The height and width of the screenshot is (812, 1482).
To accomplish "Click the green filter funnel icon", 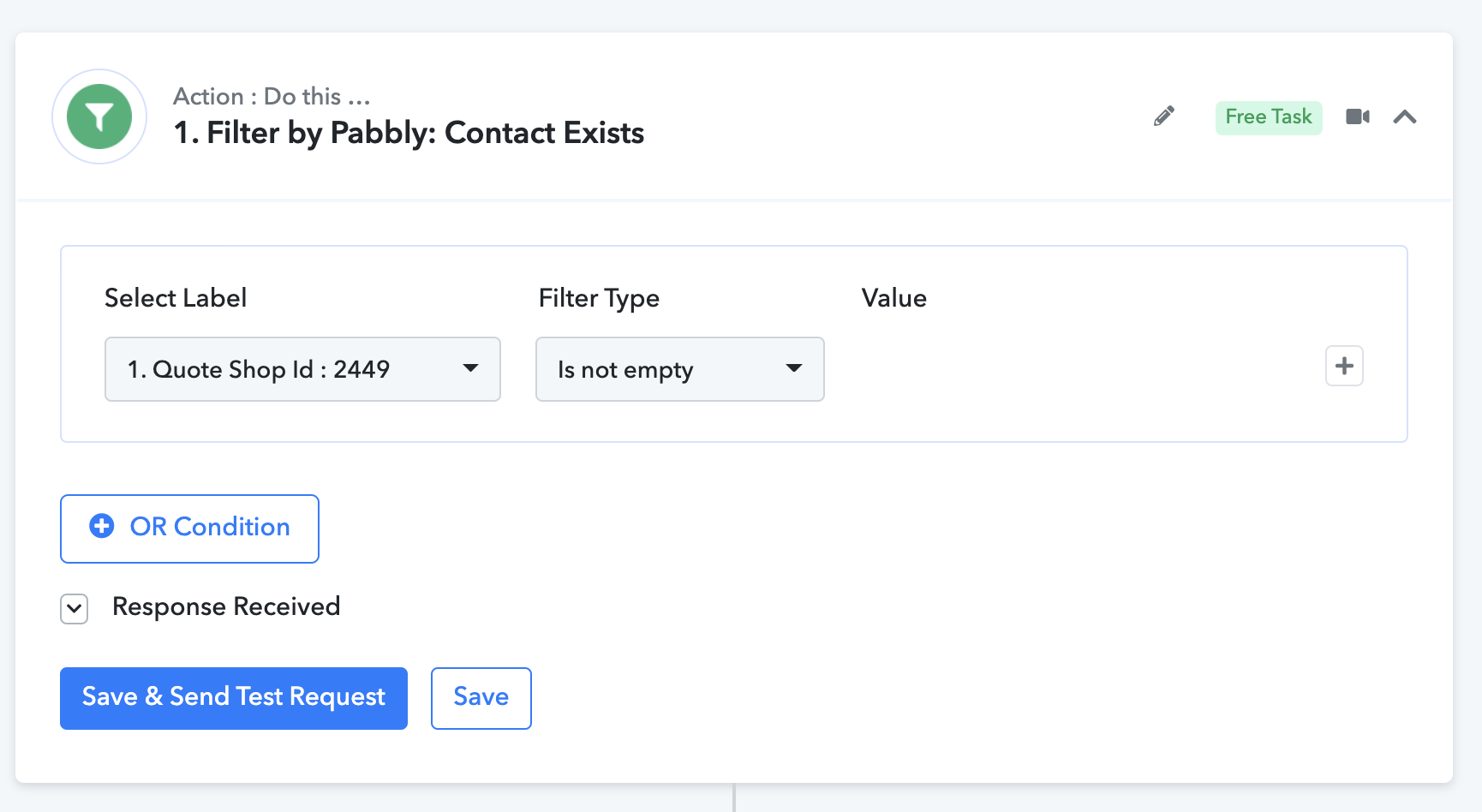I will tap(99, 116).
